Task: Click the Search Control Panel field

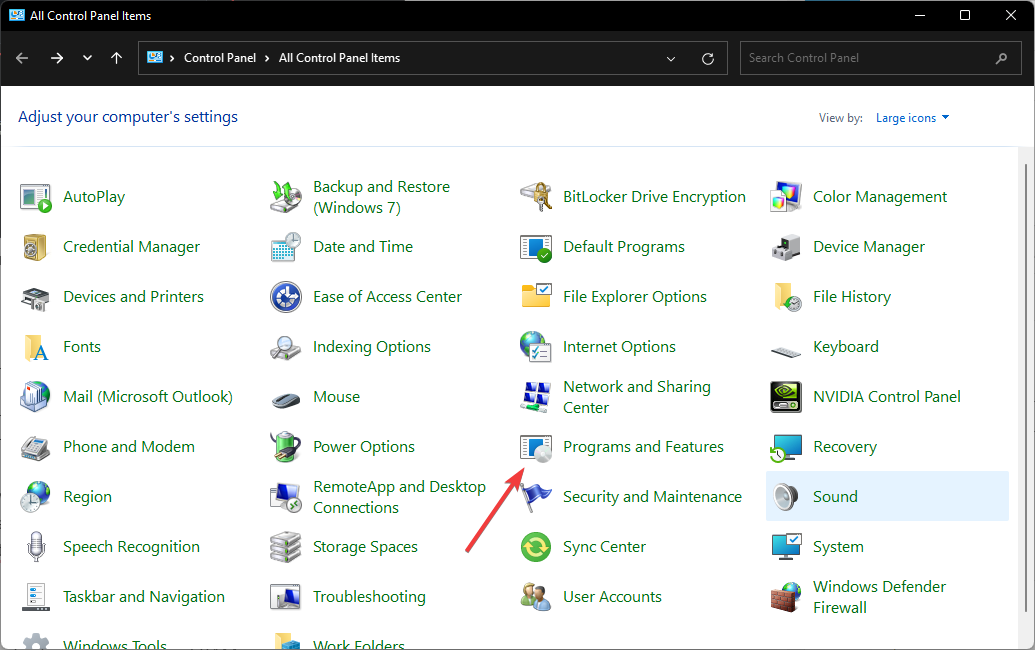Action: click(x=868, y=58)
